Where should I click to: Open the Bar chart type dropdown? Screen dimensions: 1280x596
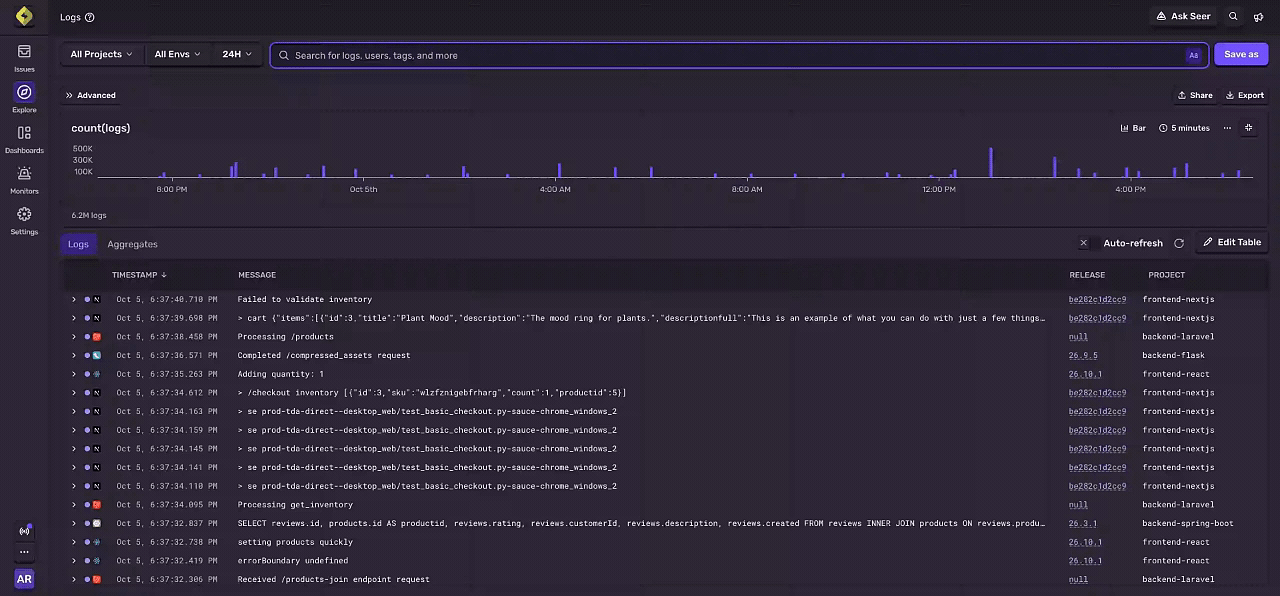click(x=1133, y=128)
